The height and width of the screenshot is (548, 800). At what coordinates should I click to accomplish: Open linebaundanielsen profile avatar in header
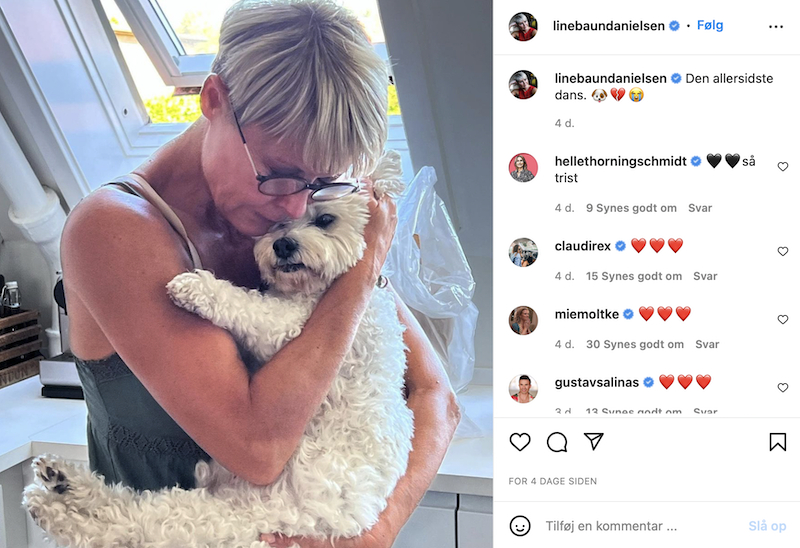pos(523,27)
